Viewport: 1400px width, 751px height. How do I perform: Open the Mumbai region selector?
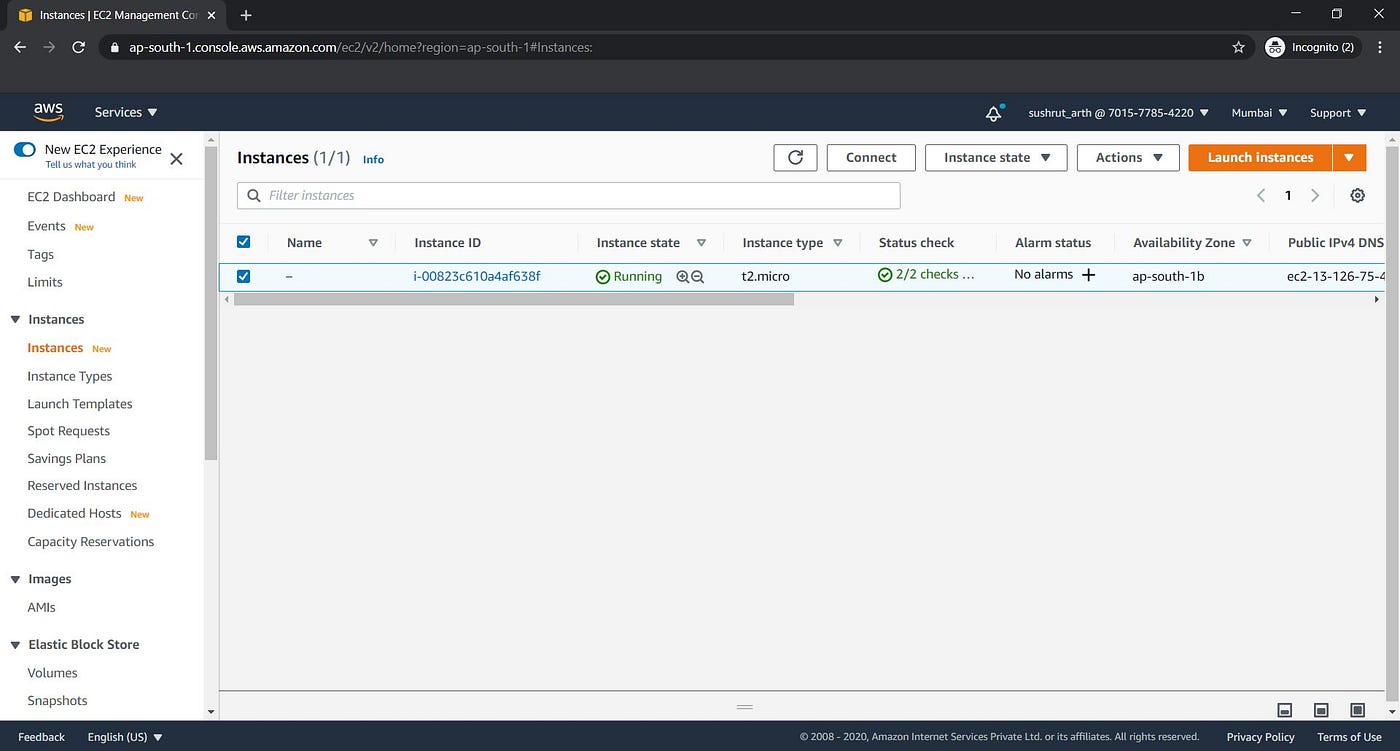pos(1259,113)
